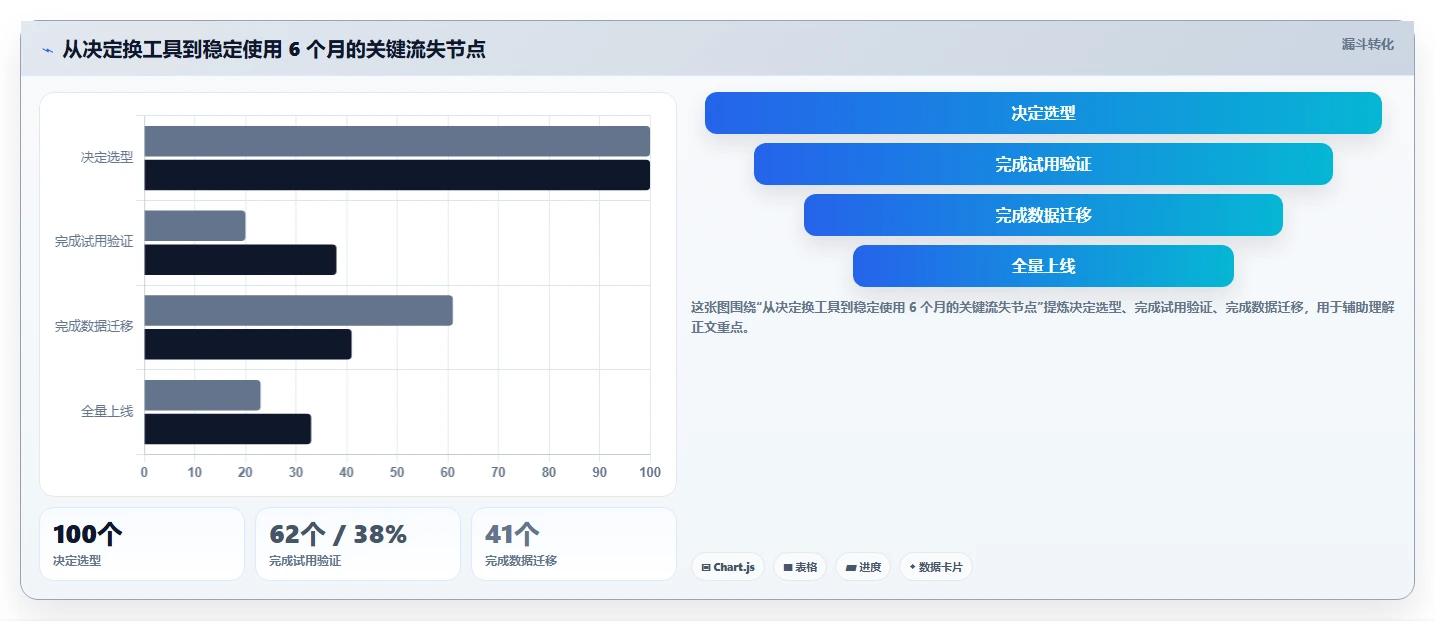The image size is (1435, 621).
Task: Click the 全量上线 y-axis label
Action: [x=107, y=412]
